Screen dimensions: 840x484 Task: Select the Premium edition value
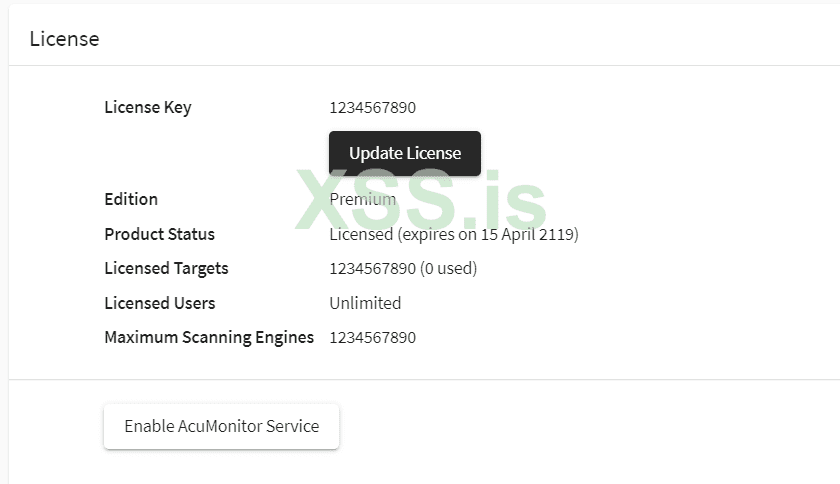click(362, 199)
